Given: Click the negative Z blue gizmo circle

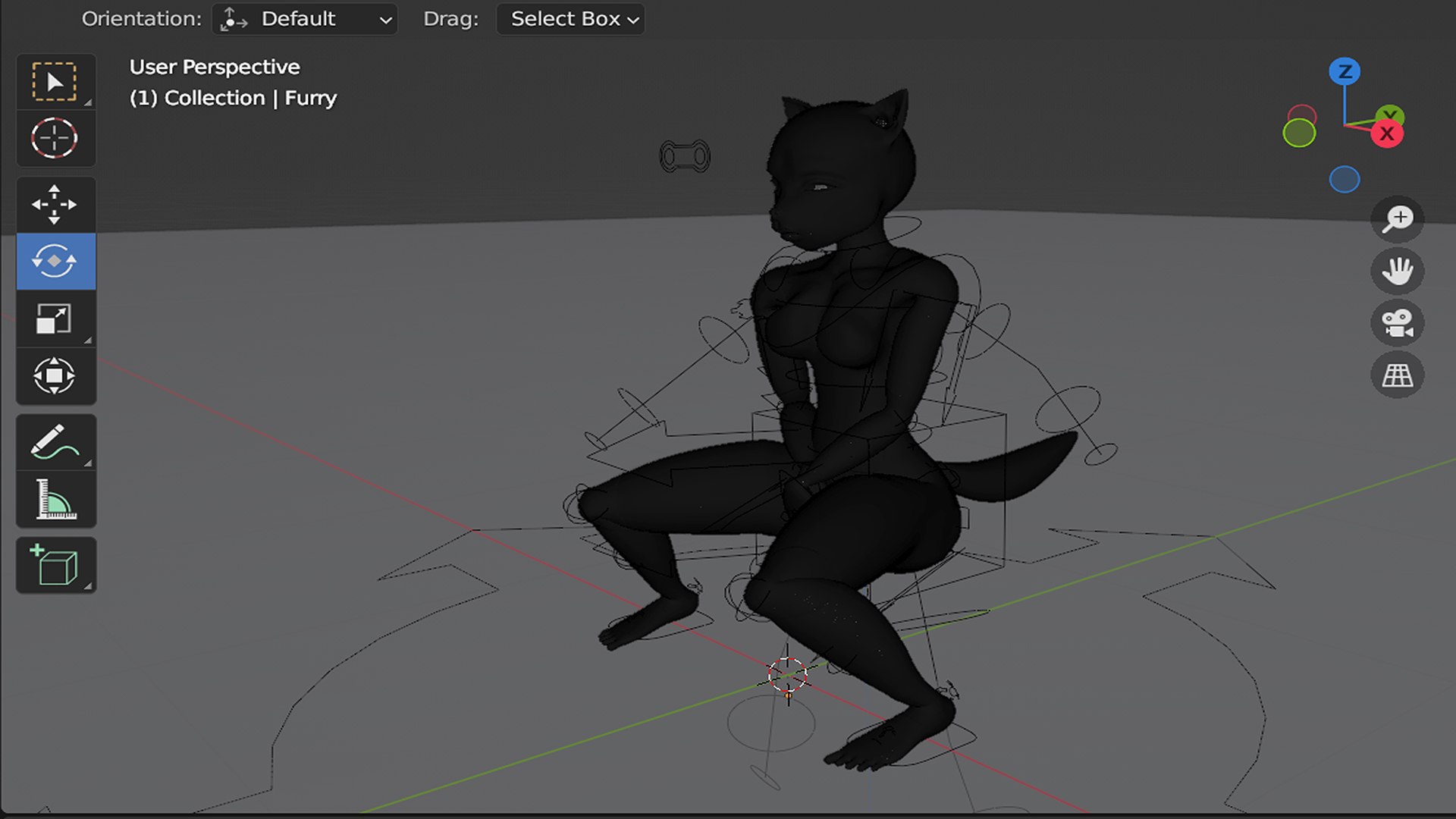Looking at the screenshot, I should tap(1345, 180).
